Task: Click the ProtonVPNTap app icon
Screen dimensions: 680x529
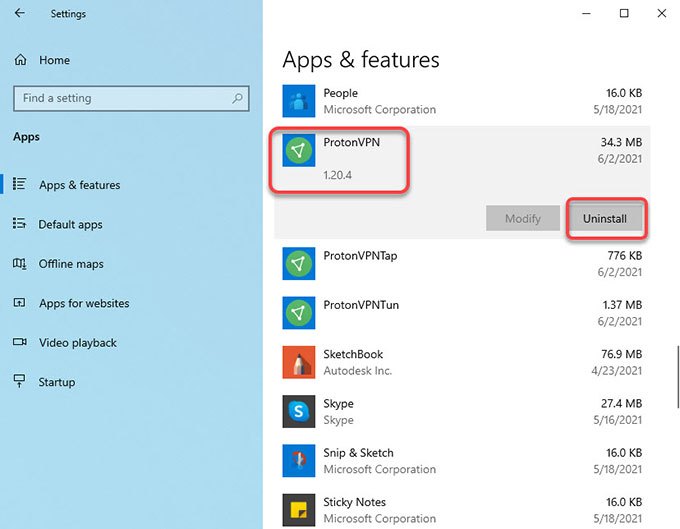Action: (x=298, y=264)
